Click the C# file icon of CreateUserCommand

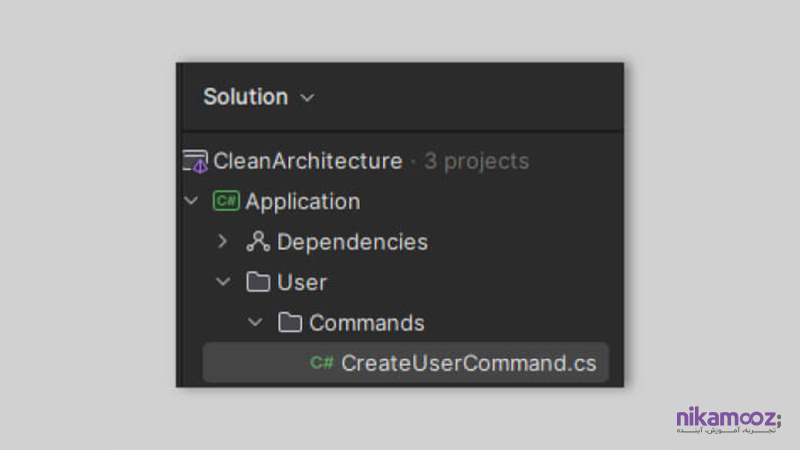(321, 362)
